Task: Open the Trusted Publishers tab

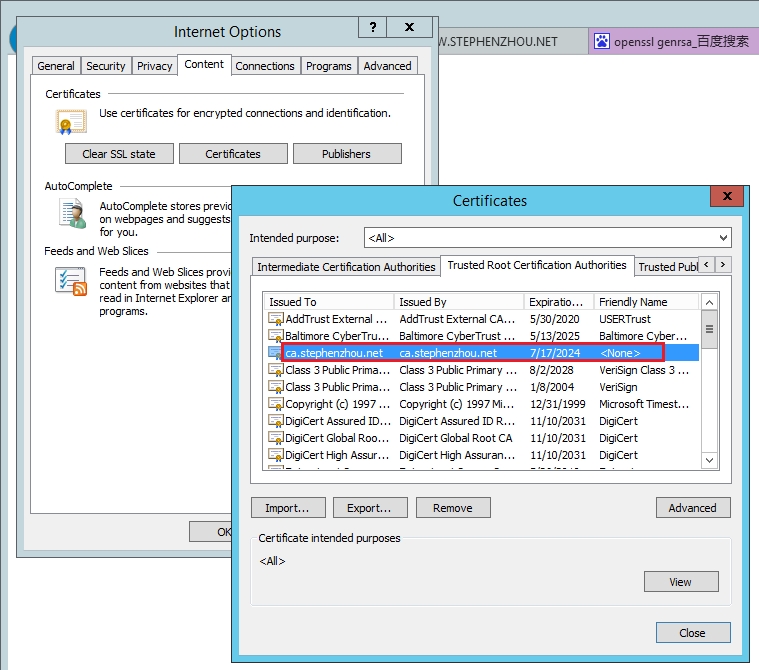Action: click(x=667, y=267)
